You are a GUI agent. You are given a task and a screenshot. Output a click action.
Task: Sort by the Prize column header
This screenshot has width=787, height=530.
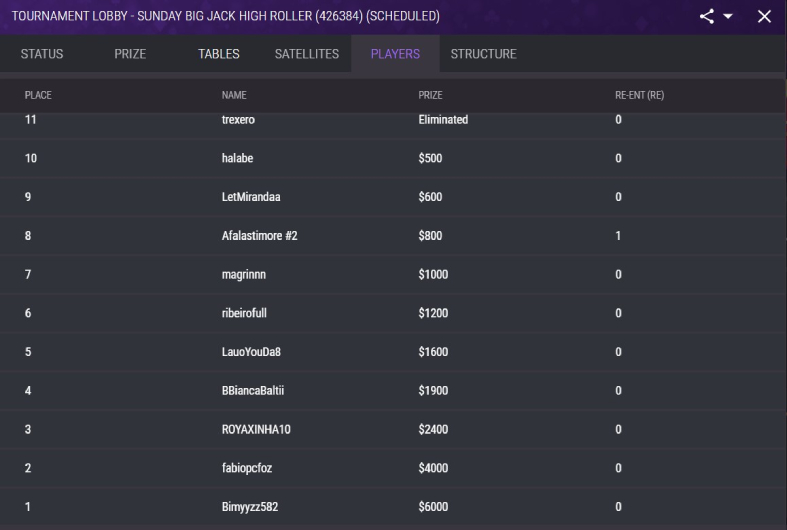(x=431, y=95)
